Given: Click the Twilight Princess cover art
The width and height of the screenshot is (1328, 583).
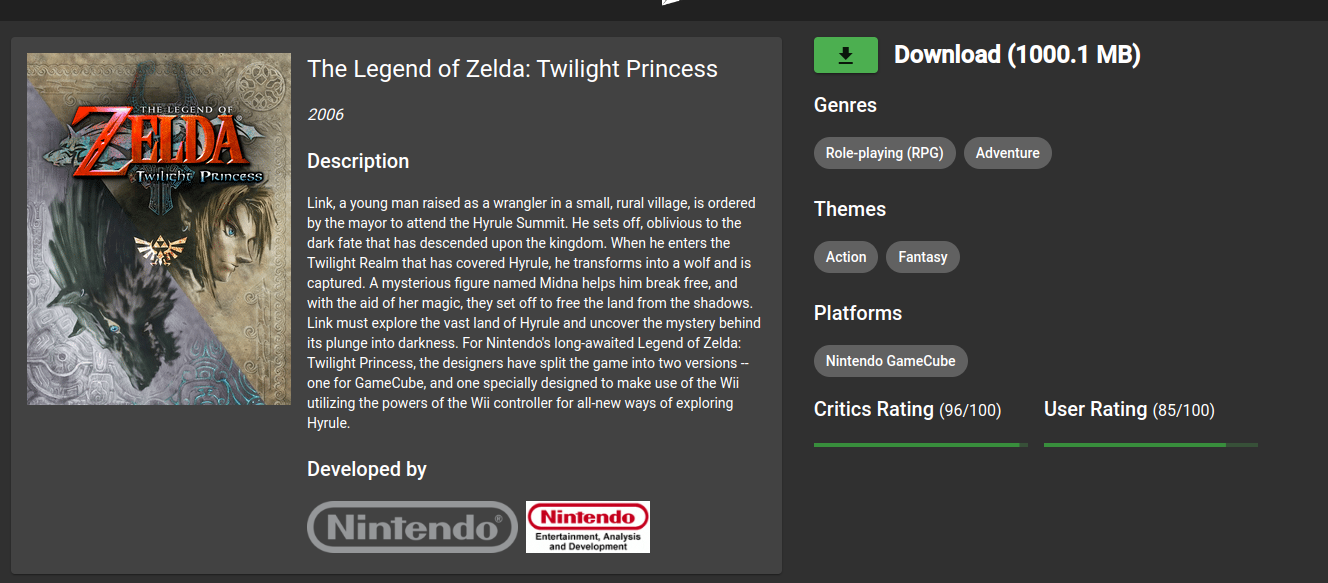Looking at the screenshot, I should click(x=158, y=228).
